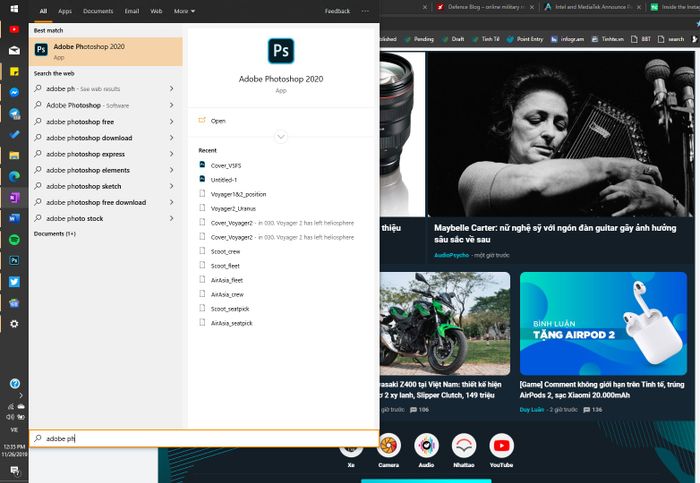Open the [Game] Comment AirPods 2 article link
Image resolution: width=700 pixels, height=483 pixels.
(x=602, y=390)
